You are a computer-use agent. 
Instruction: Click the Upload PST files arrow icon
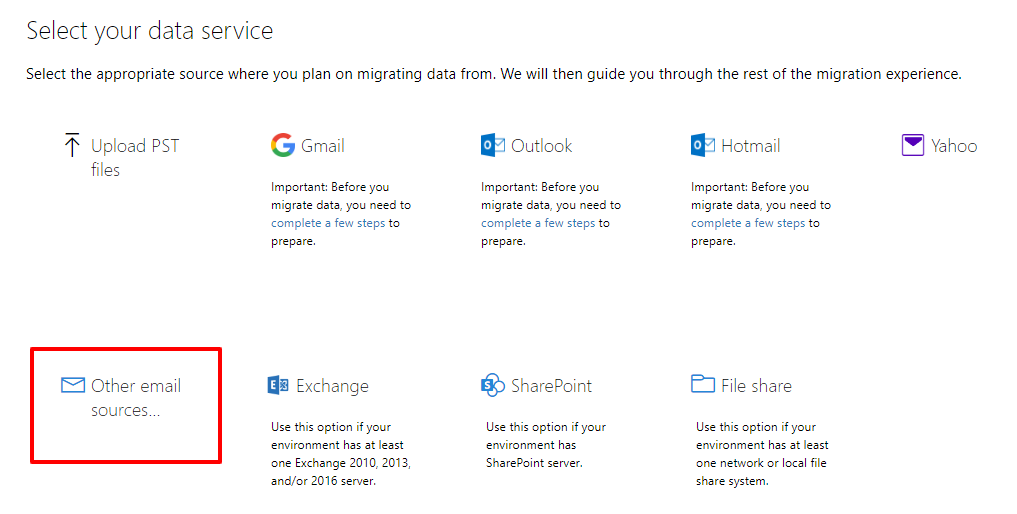[71, 145]
